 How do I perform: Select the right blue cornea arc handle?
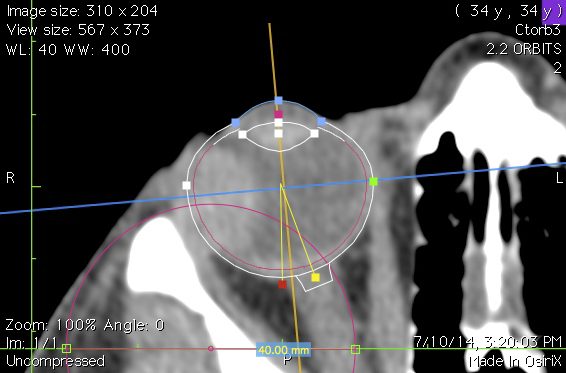click(x=321, y=121)
